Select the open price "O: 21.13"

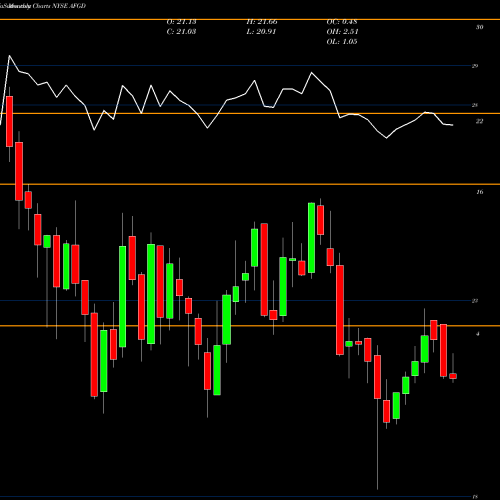[181, 22]
